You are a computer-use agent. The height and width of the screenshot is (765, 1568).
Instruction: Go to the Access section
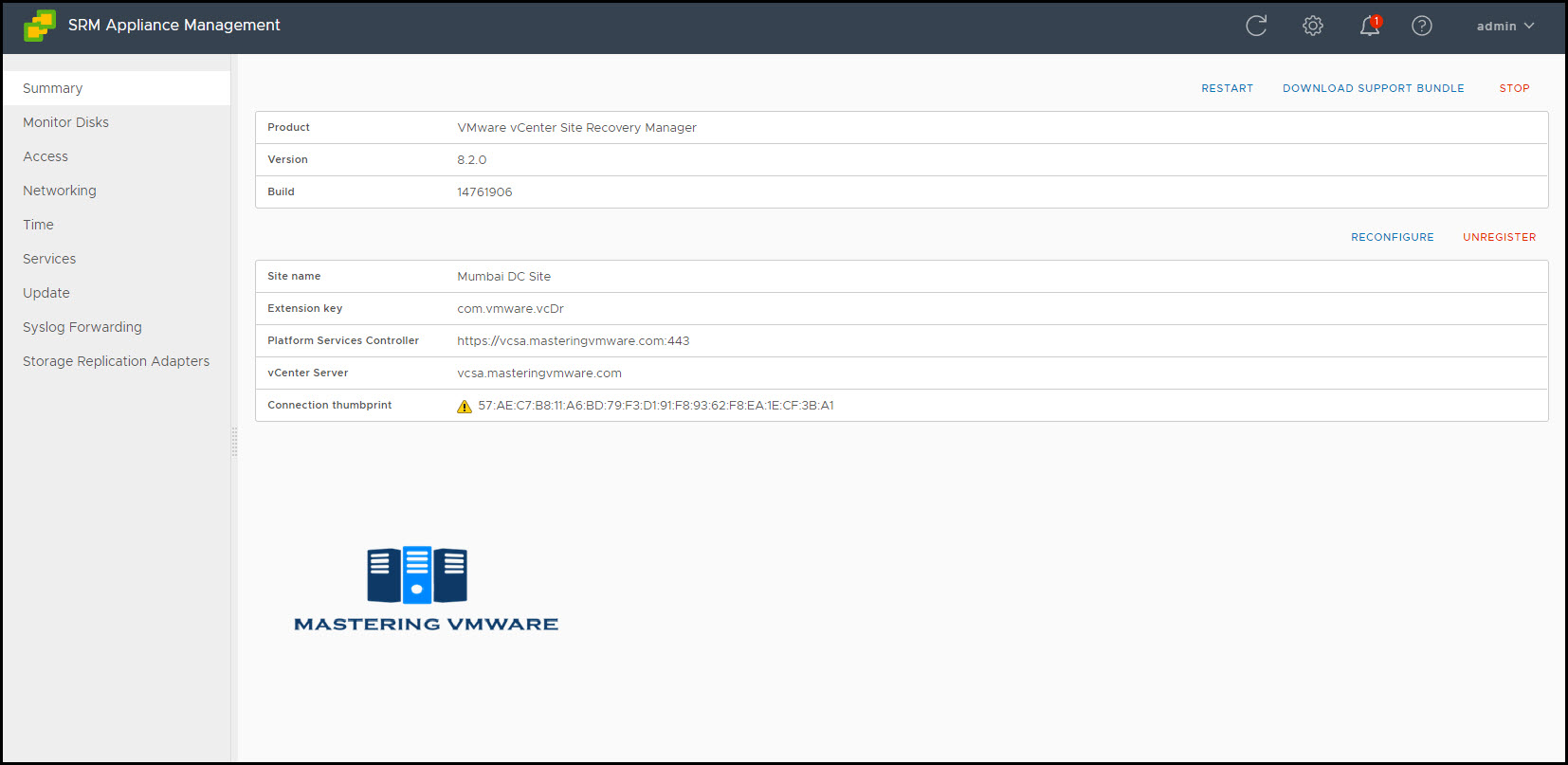click(x=117, y=156)
